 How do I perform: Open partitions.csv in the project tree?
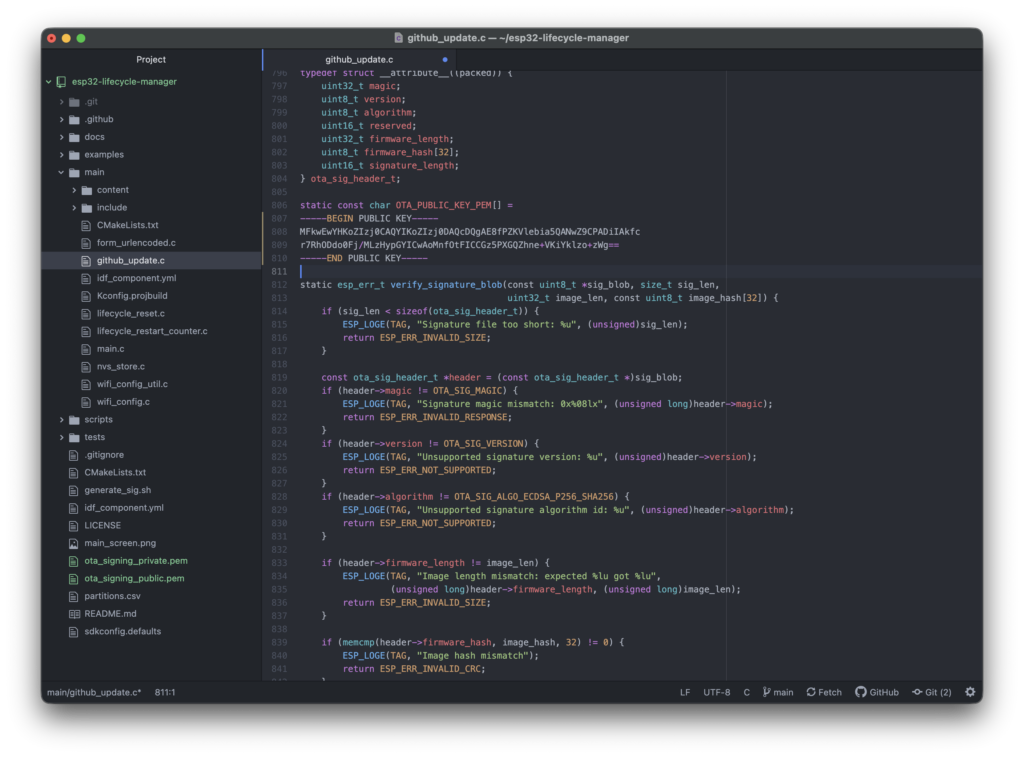pos(112,596)
